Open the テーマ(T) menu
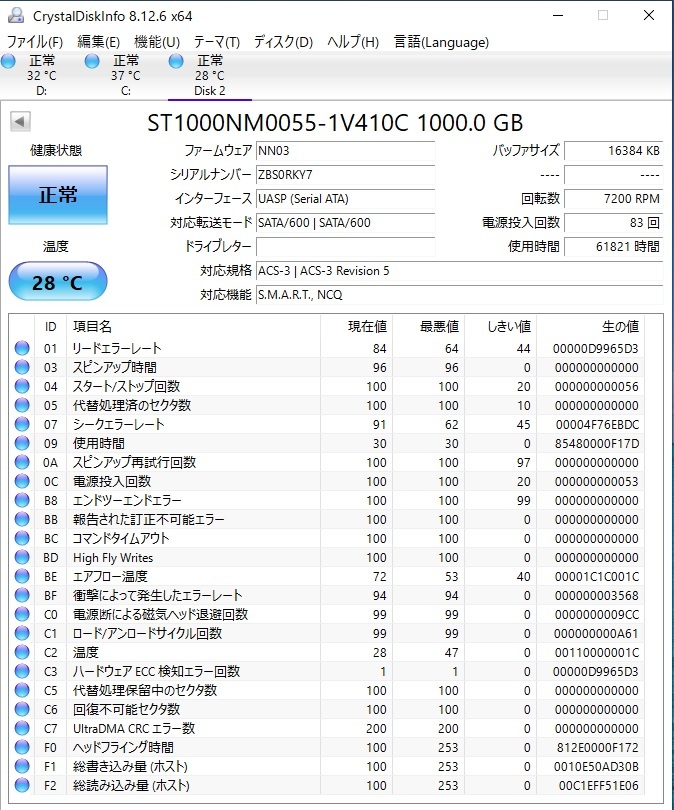 (217, 42)
